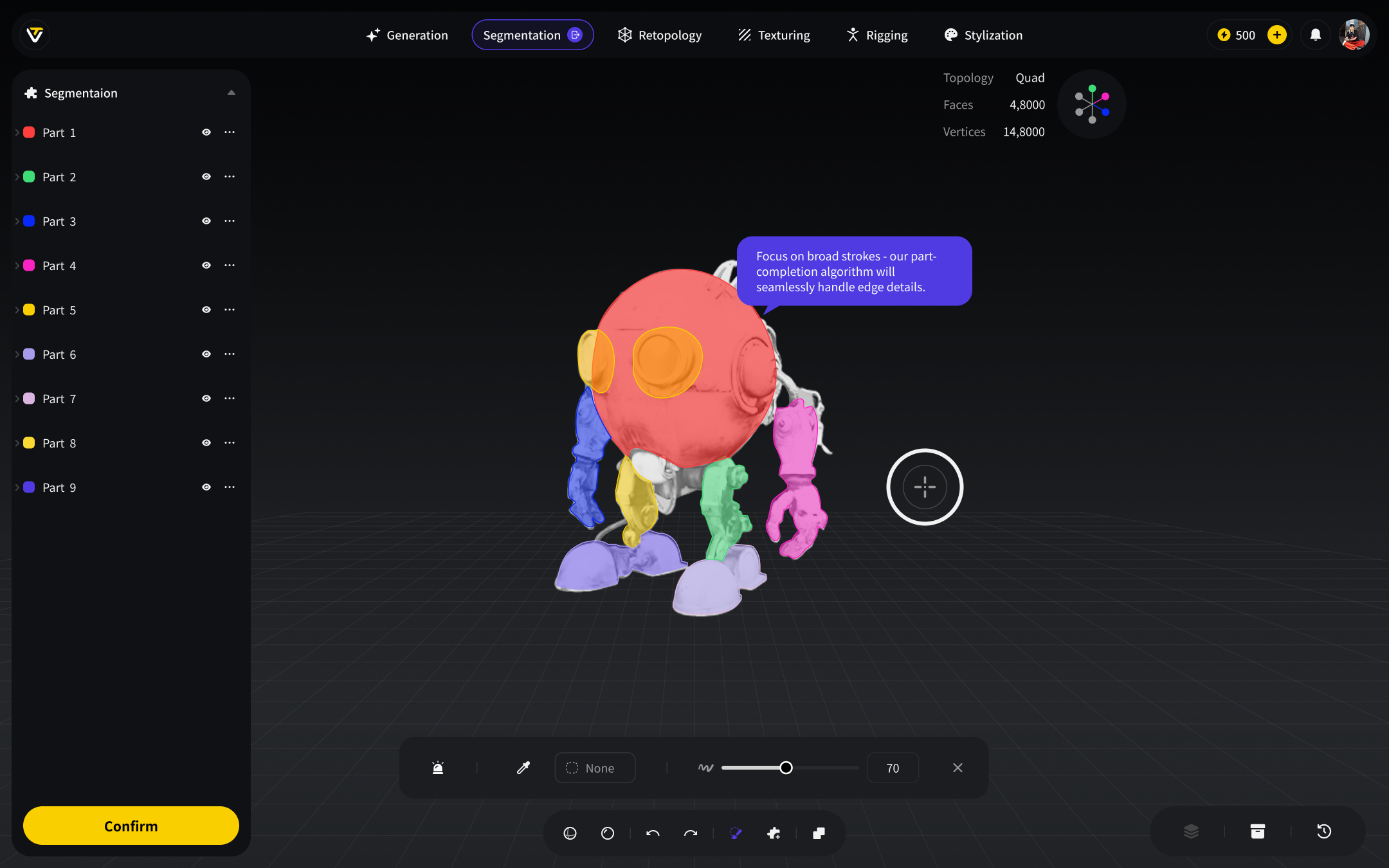Image resolution: width=1389 pixels, height=868 pixels.
Task: Add credits with yellow plus icon
Action: tap(1276, 35)
